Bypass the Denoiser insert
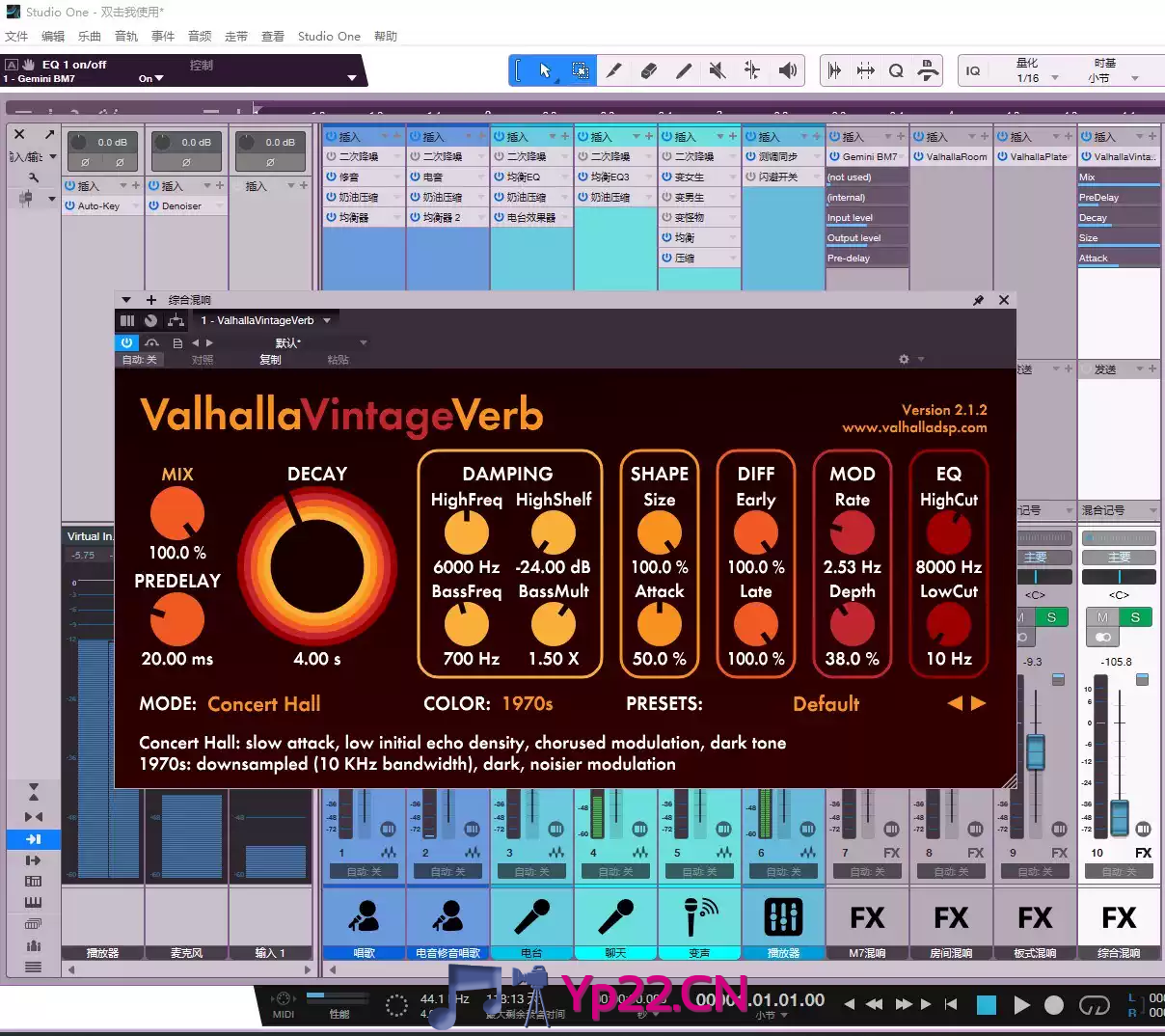 tap(153, 205)
